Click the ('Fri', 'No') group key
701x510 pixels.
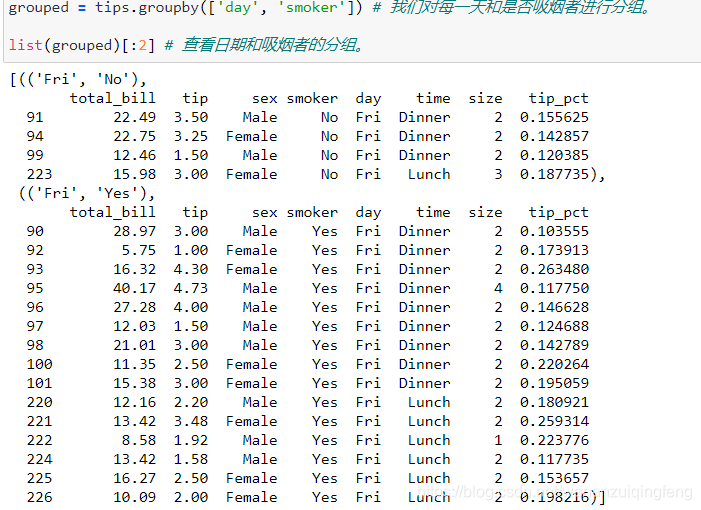83,80
